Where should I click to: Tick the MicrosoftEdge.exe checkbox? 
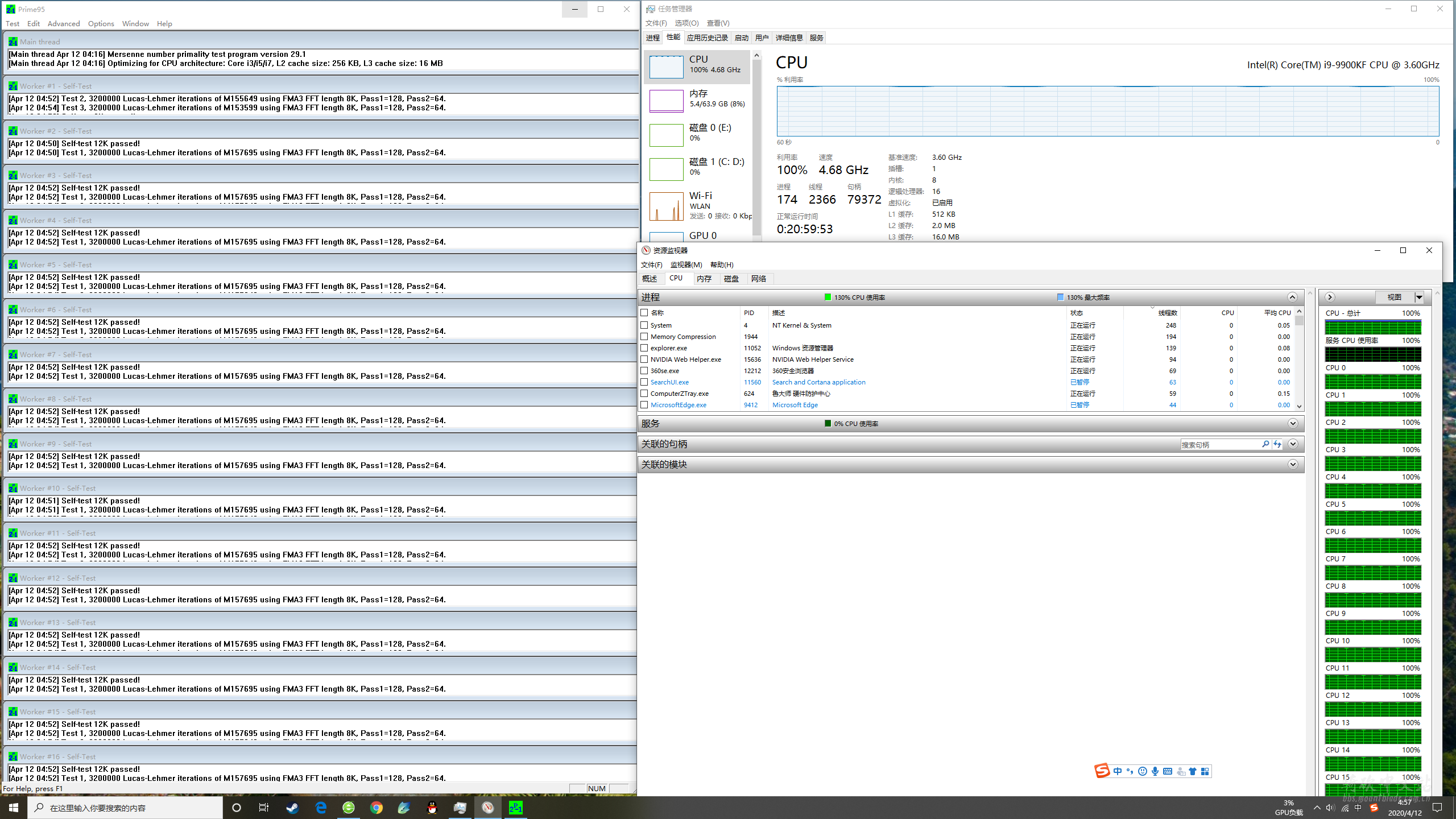644,405
